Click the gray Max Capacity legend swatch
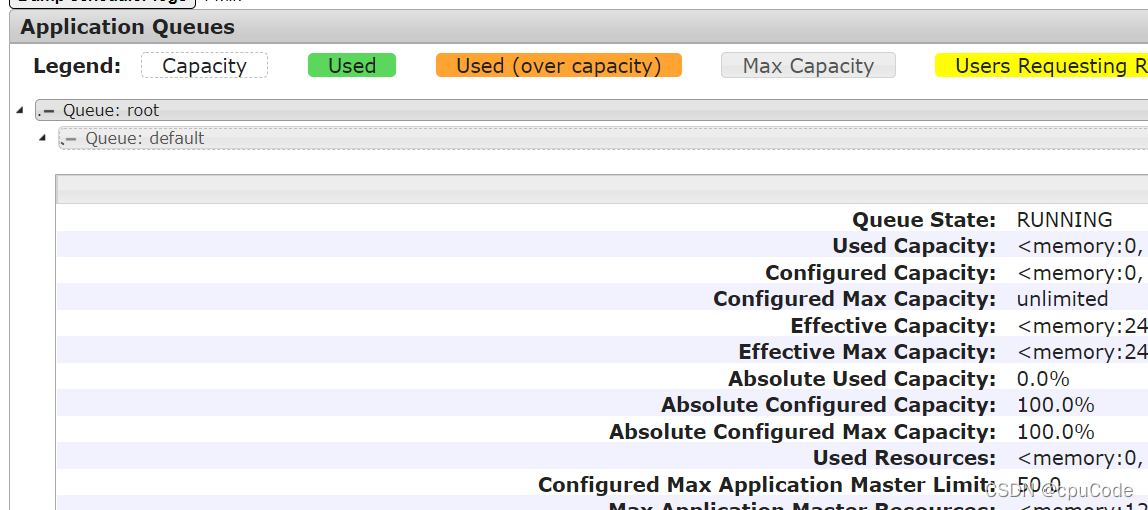The width and height of the screenshot is (1148, 510). (808, 65)
